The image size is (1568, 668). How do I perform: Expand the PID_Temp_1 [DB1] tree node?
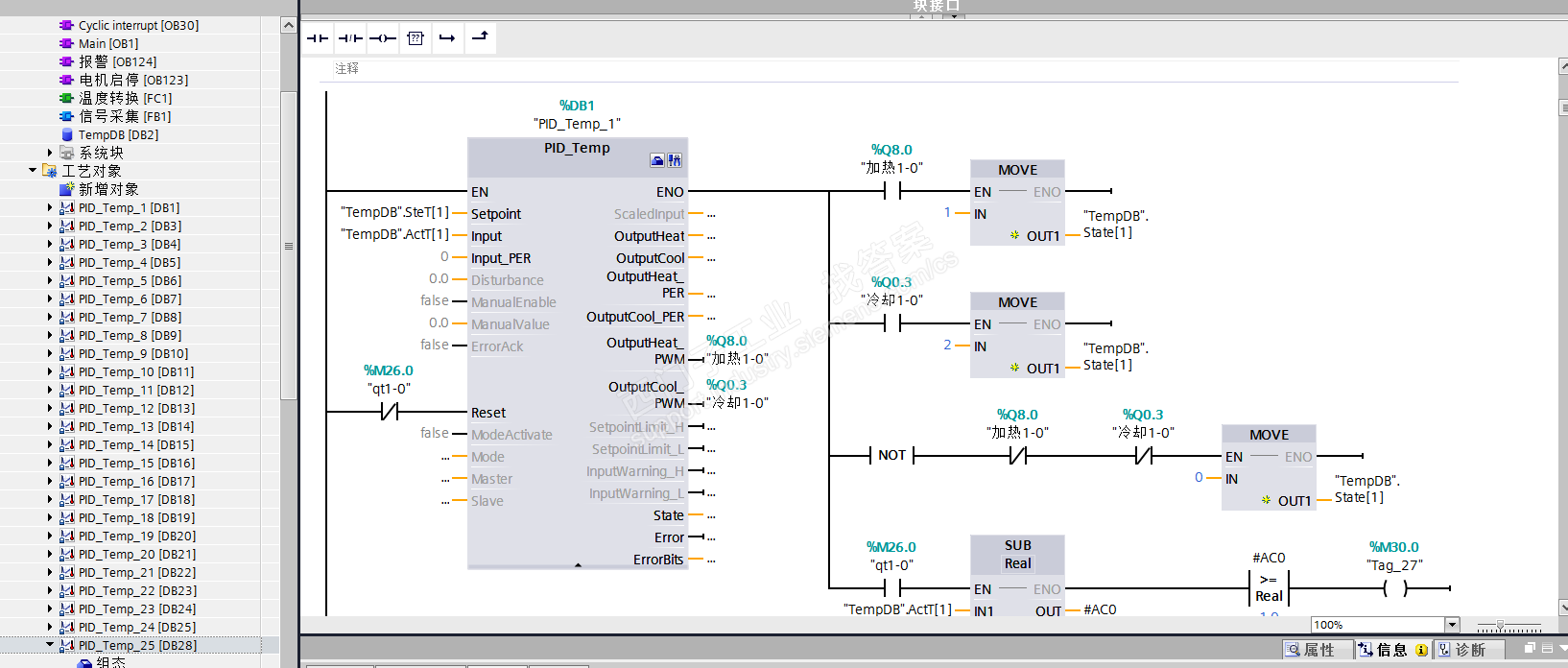(x=50, y=207)
